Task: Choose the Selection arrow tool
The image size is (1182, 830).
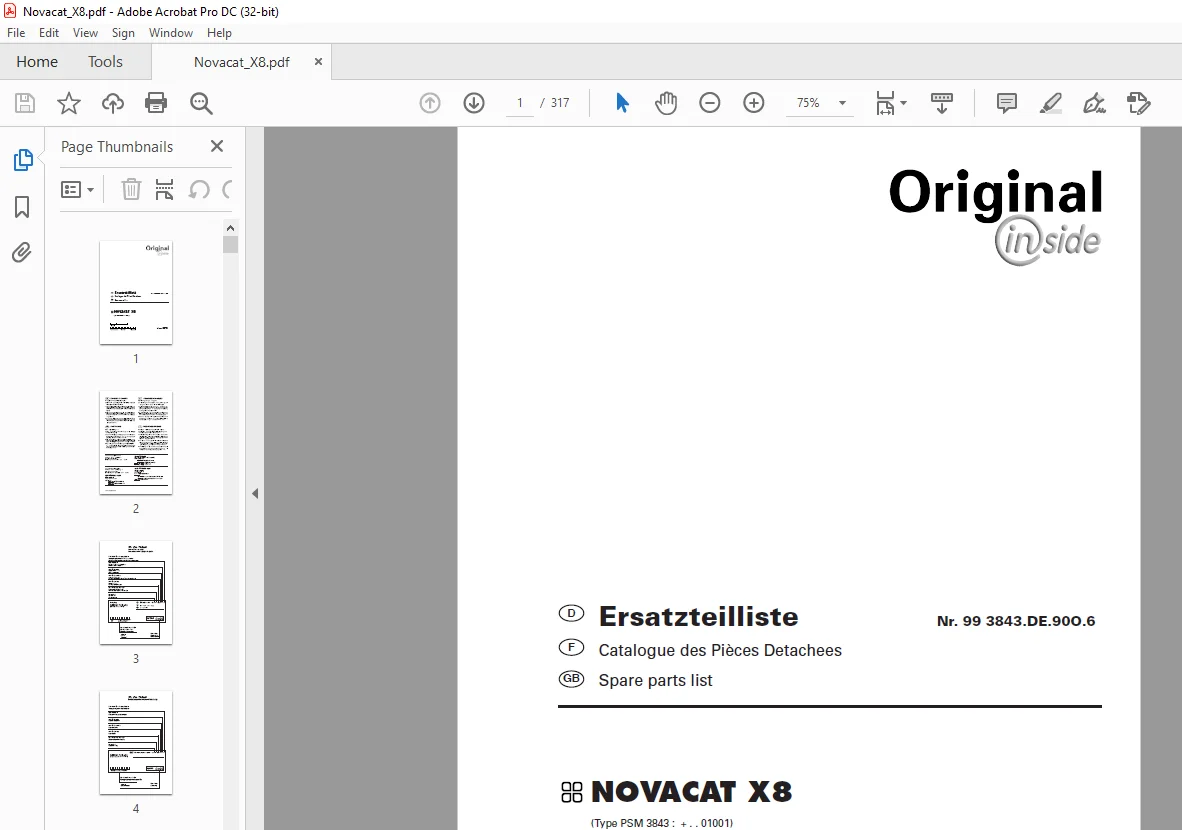Action: click(x=622, y=103)
